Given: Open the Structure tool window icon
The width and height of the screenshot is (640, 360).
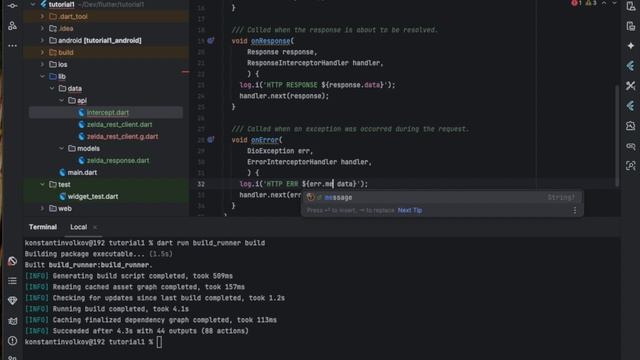Looking at the screenshot, I should (12, 26).
